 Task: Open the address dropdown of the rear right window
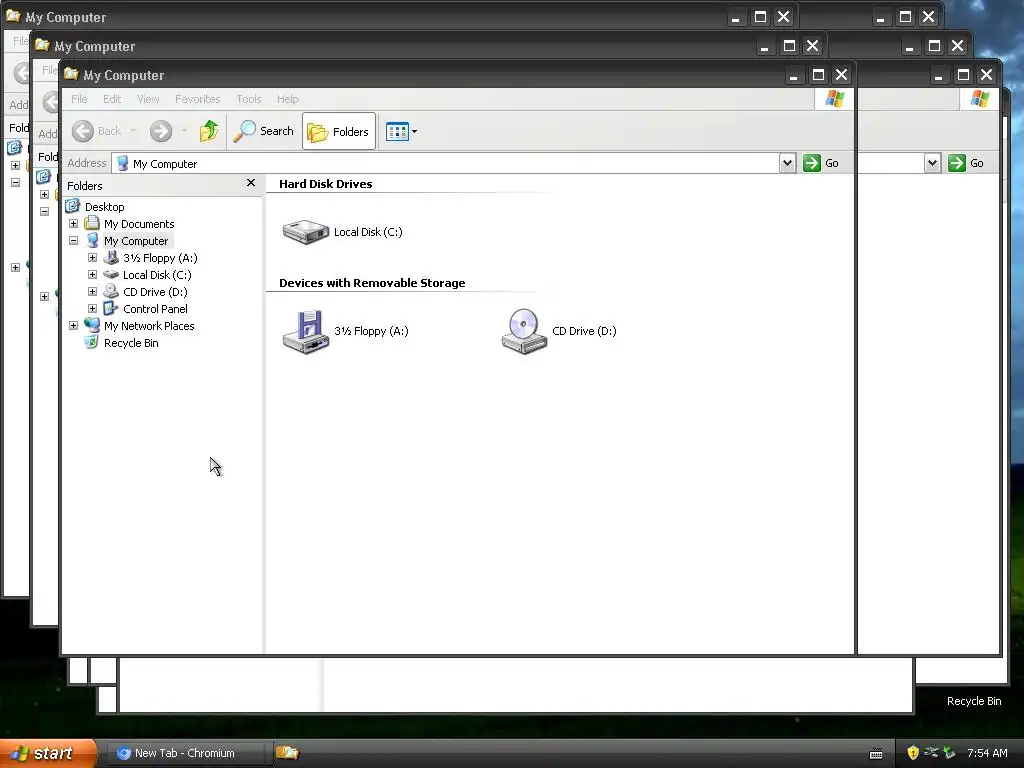click(x=933, y=163)
